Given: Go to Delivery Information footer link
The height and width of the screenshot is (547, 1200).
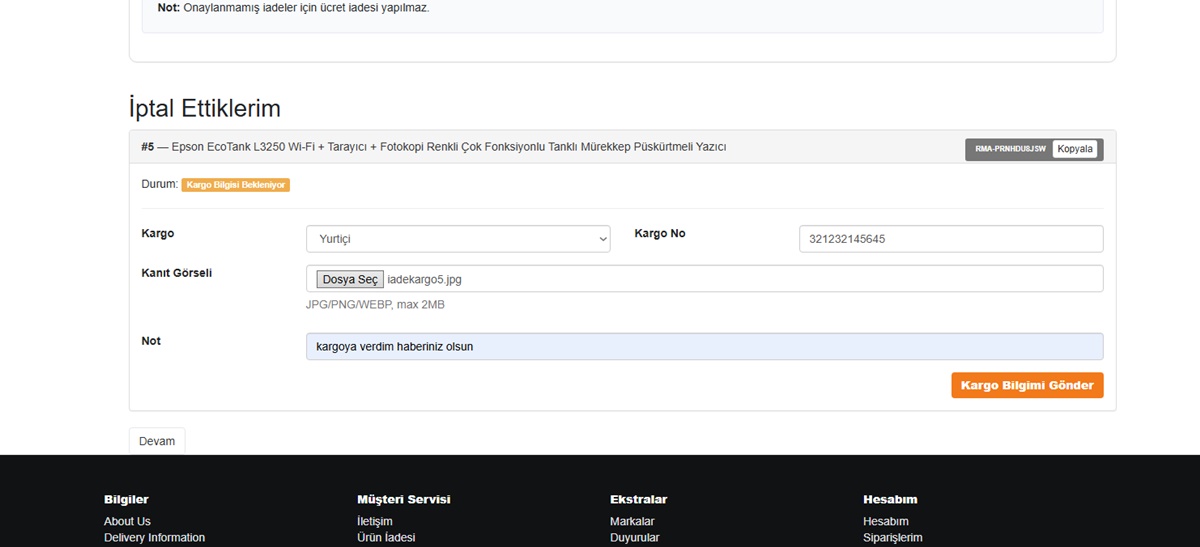Looking at the screenshot, I should [154, 538].
